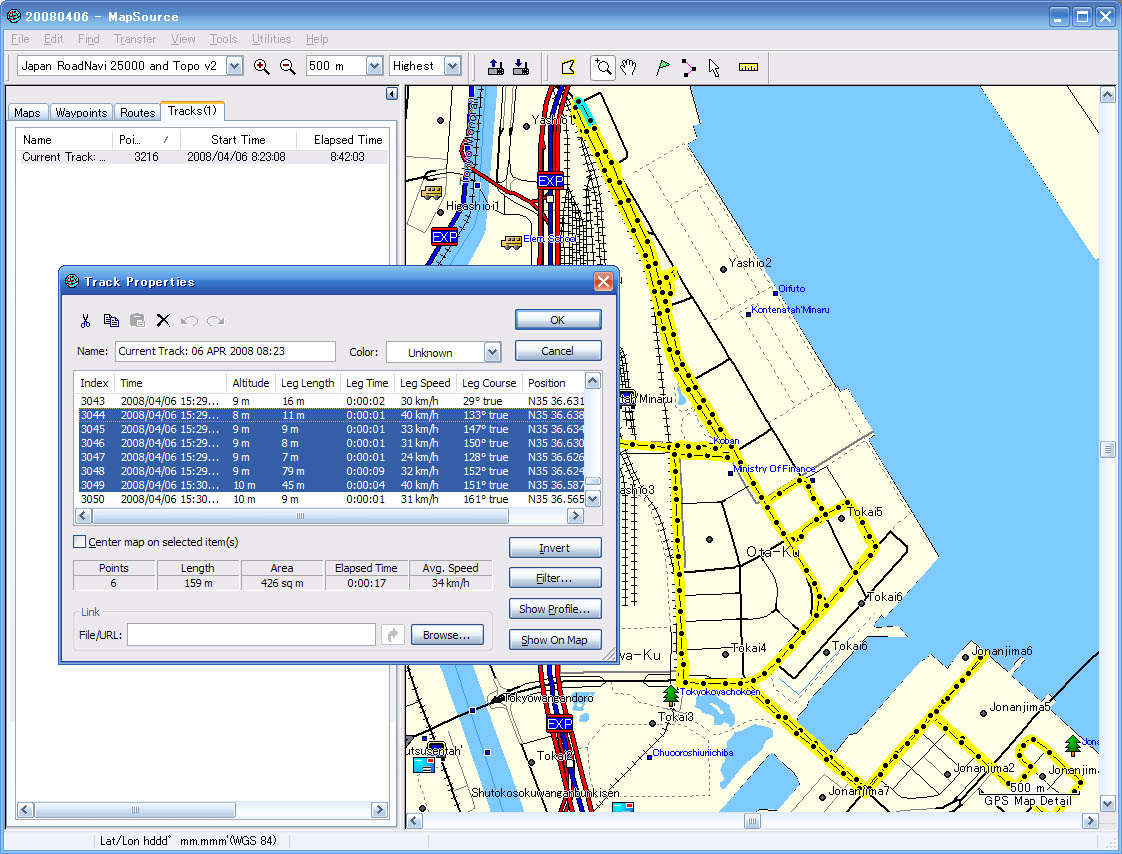Click the Undo icon in Track Properties
The image size is (1122, 854).
click(x=190, y=321)
